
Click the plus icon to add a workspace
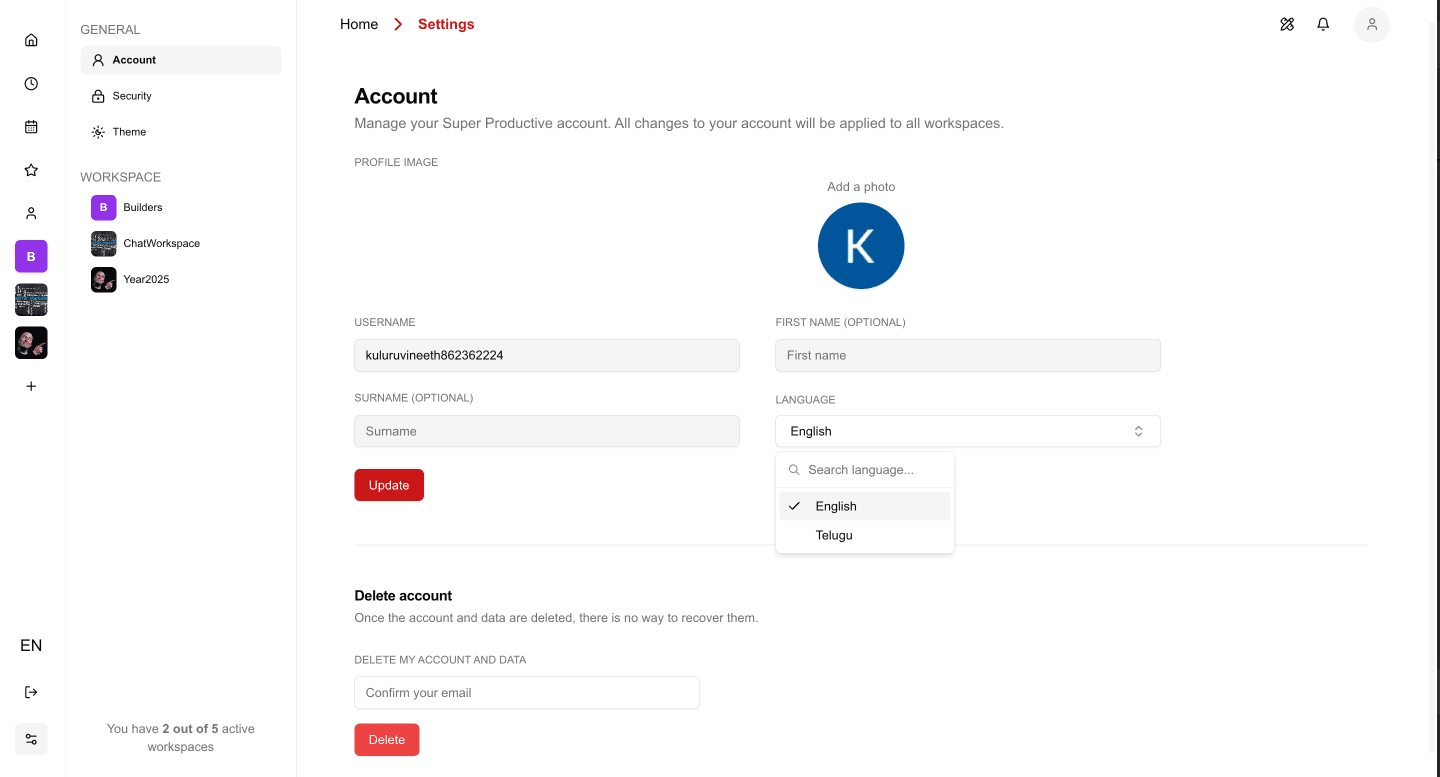point(31,386)
